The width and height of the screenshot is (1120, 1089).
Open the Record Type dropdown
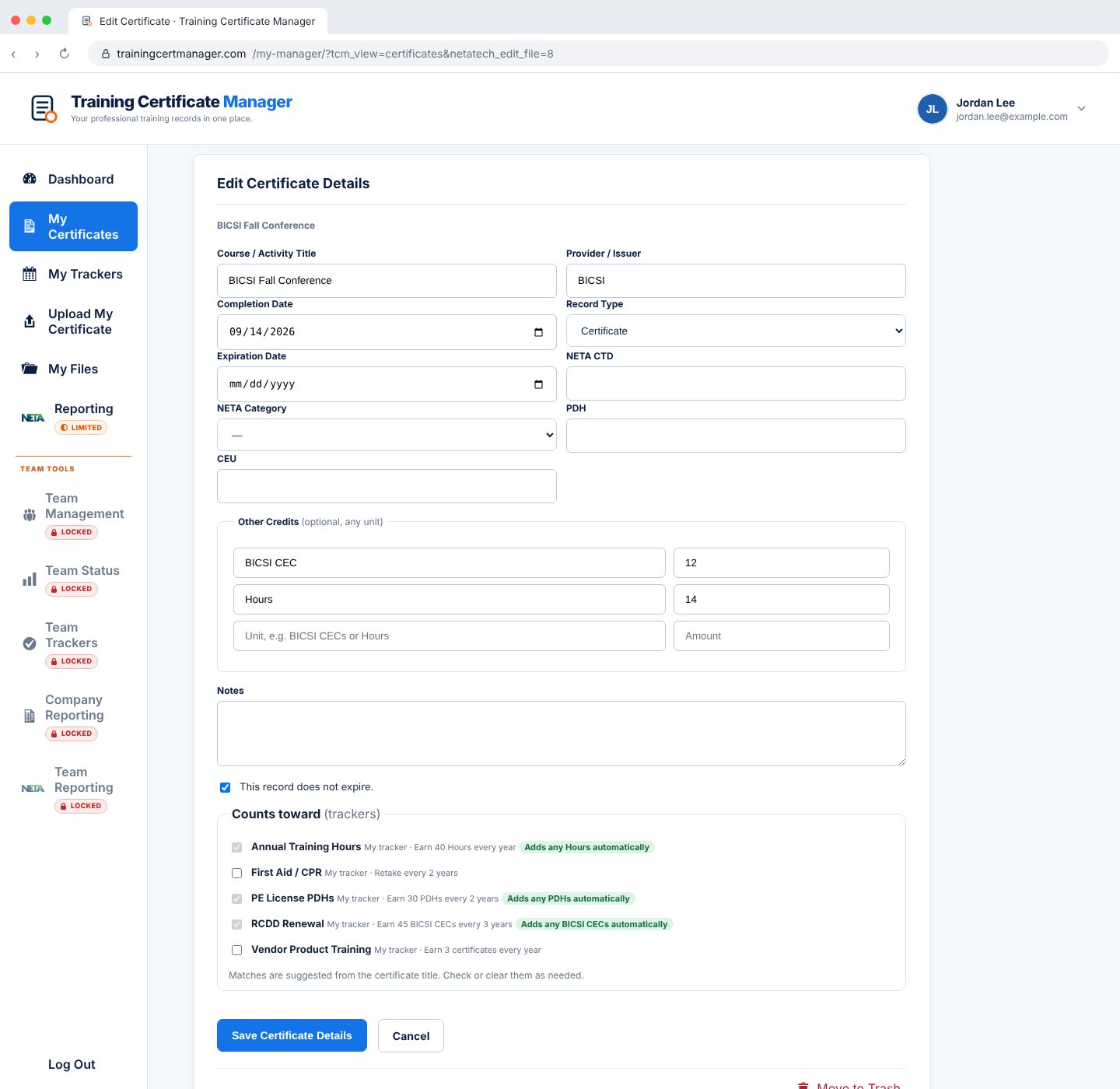coord(736,331)
